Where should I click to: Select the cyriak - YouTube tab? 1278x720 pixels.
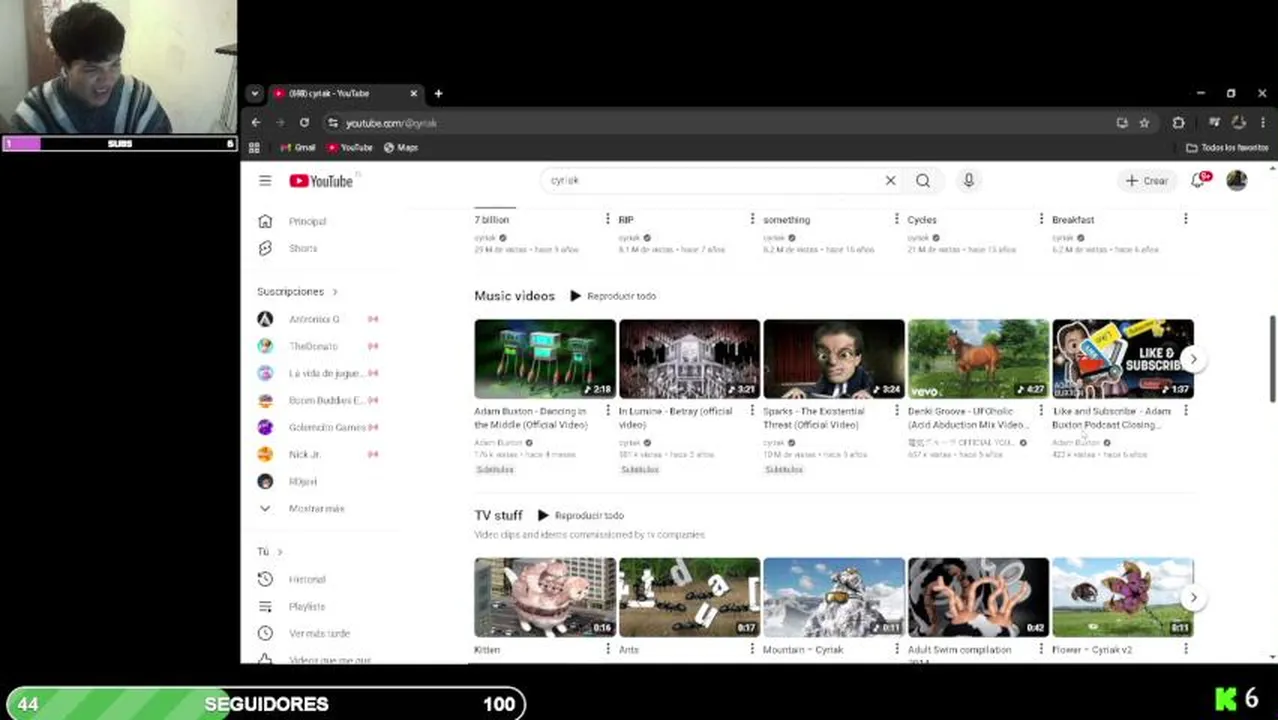click(x=345, y=93)
